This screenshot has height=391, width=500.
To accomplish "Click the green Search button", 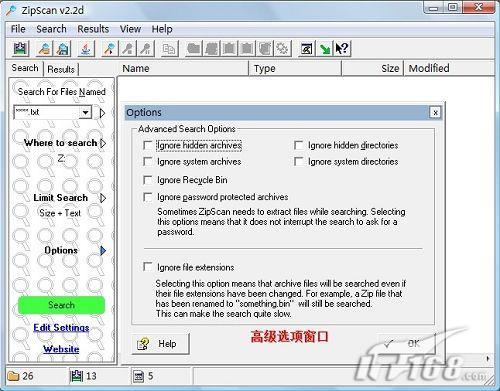I will [x=61, y=305].
